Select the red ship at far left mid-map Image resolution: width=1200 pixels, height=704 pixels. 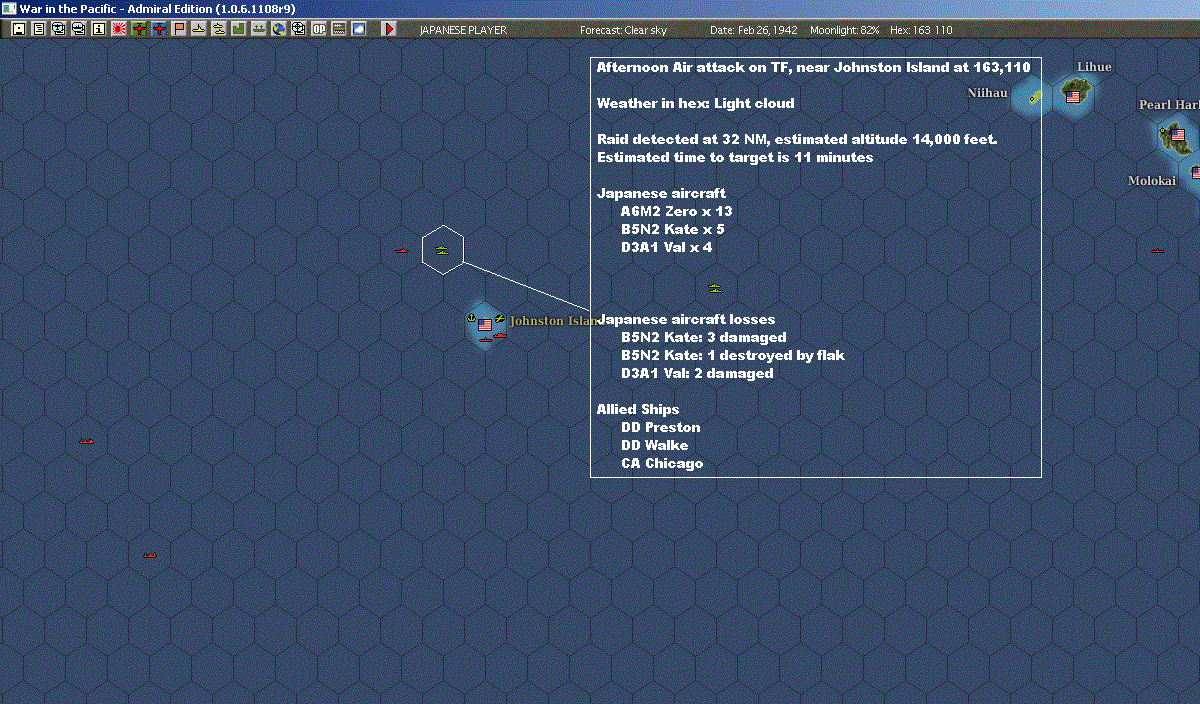[87, 440]
